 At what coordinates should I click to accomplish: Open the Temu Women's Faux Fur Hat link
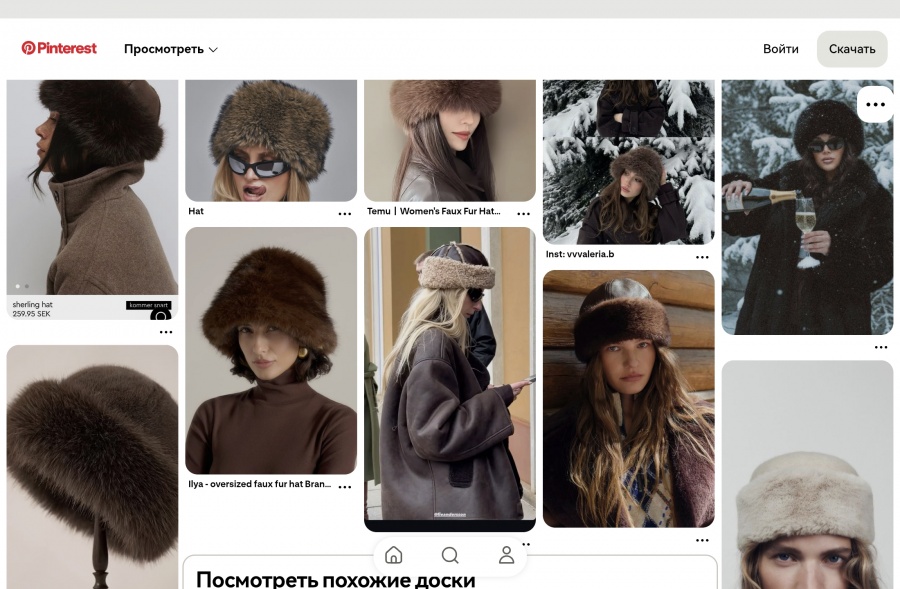(x=433, y=212)
